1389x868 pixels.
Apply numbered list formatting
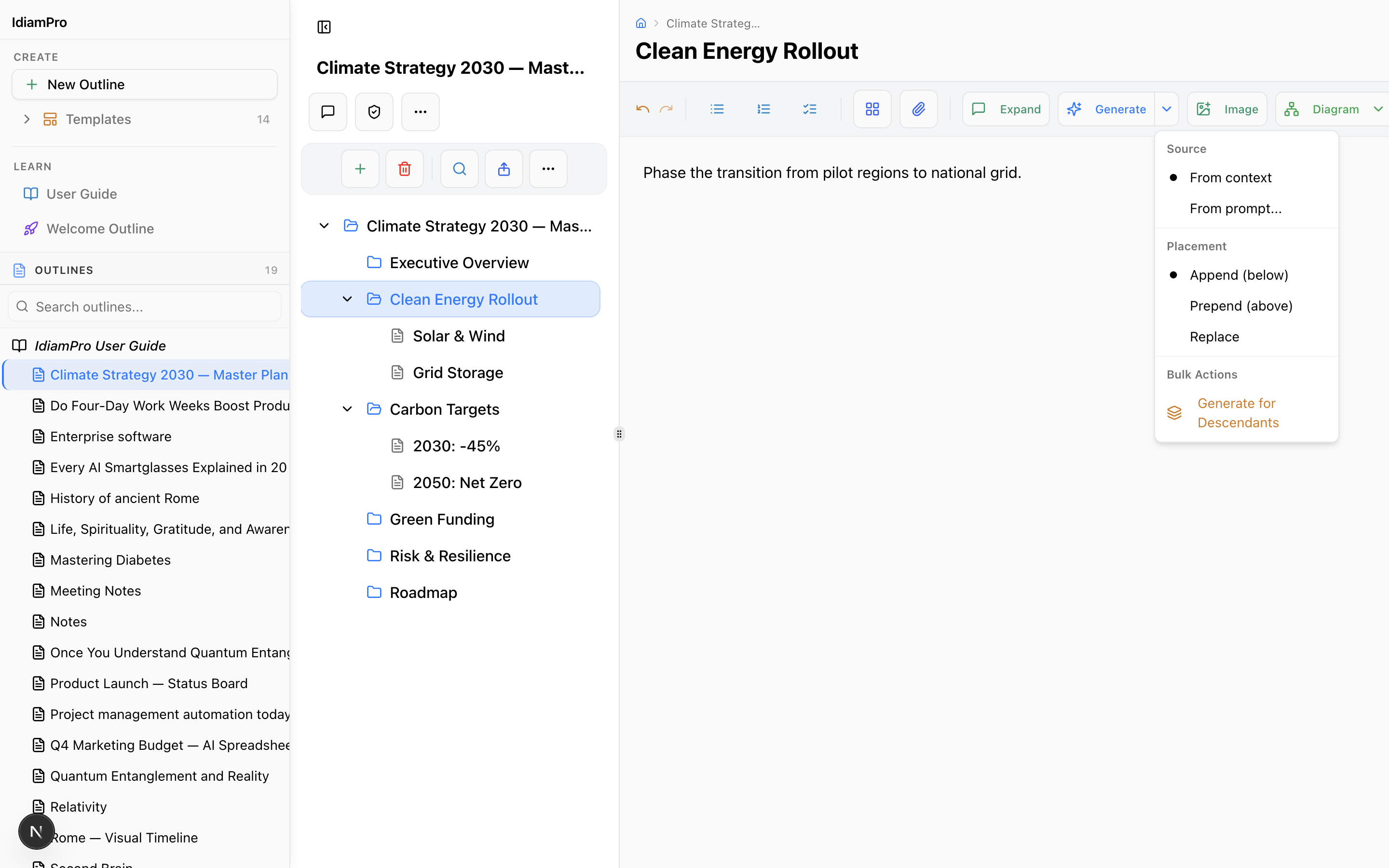tap(763, 109)
